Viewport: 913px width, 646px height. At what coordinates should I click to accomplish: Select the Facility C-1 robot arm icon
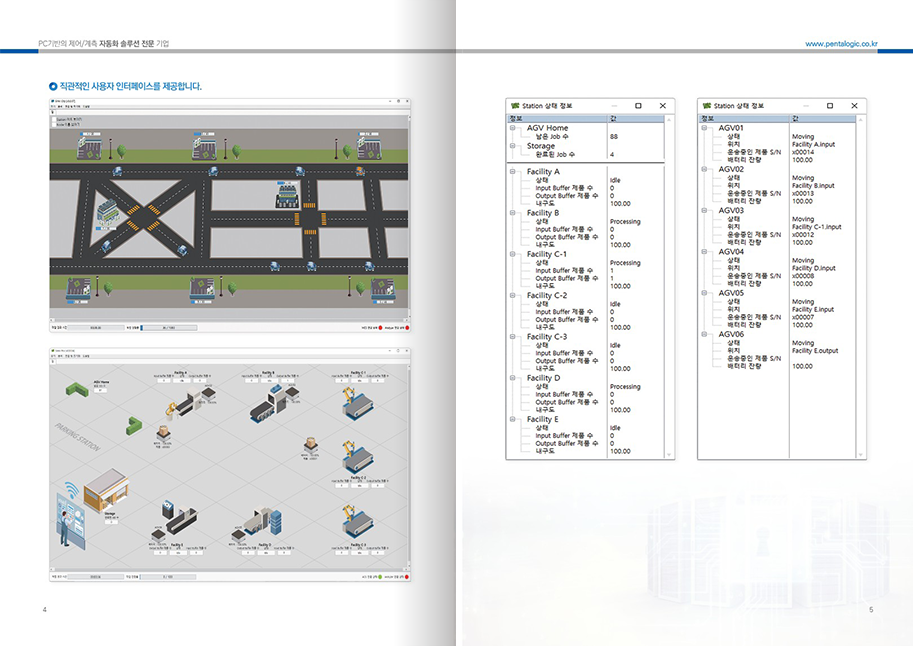click(357, 402)
